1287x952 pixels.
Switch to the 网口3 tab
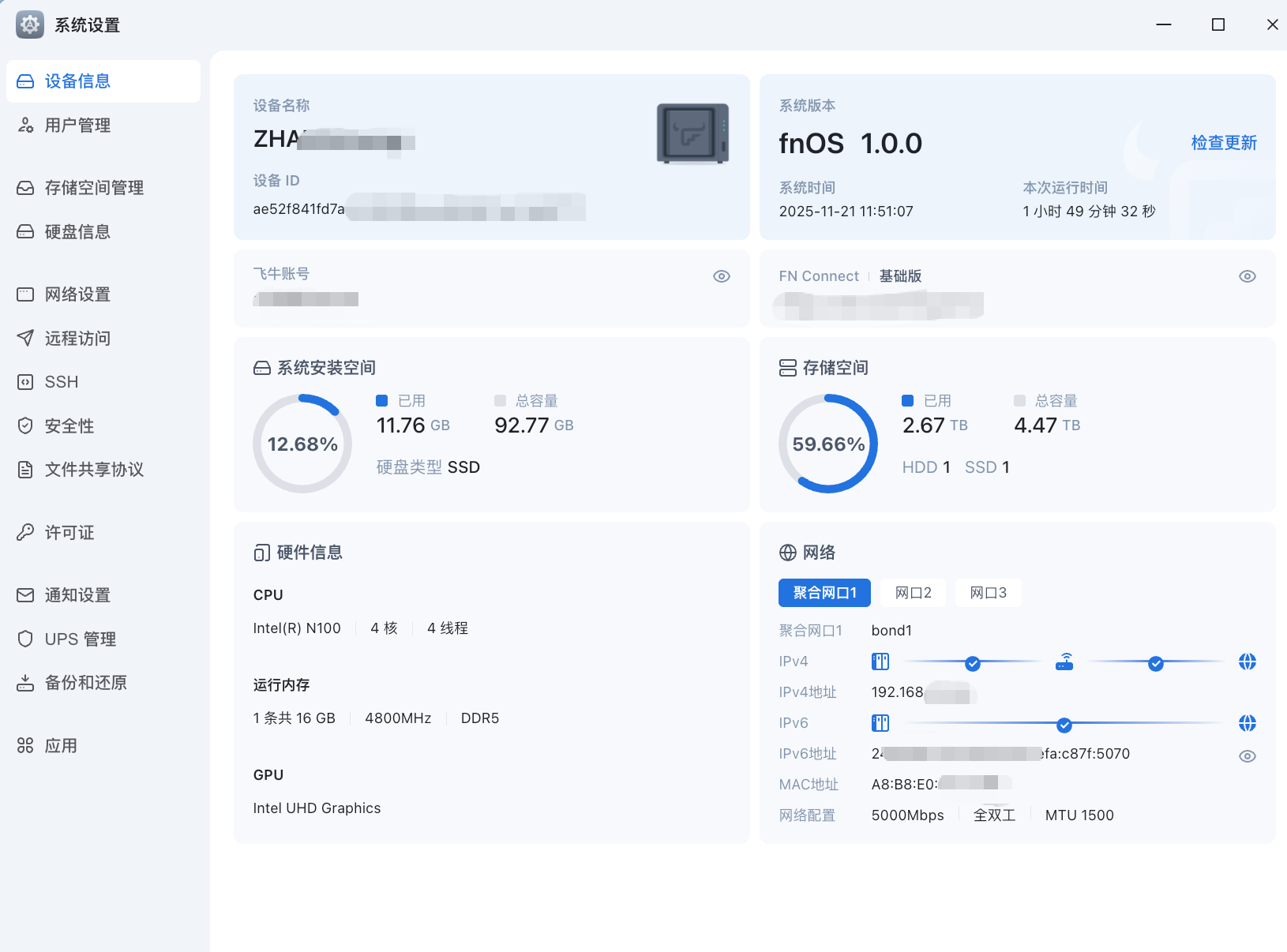click(988, 593)
